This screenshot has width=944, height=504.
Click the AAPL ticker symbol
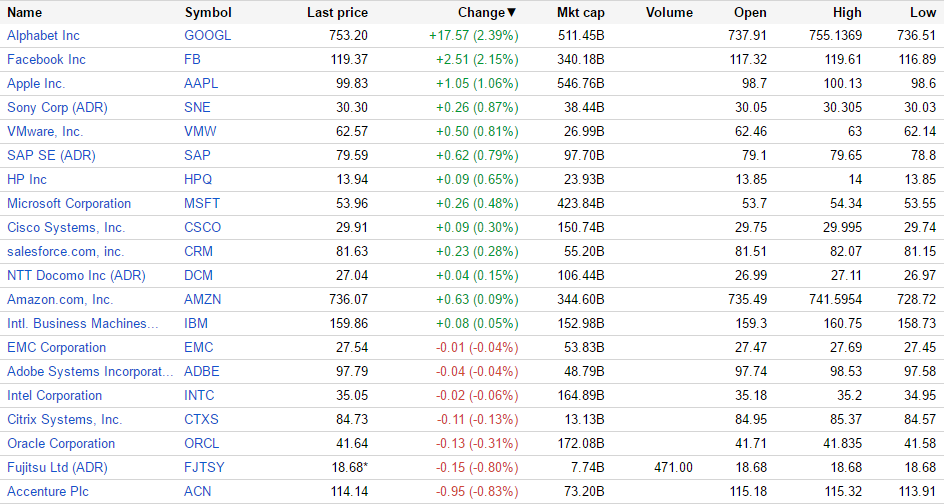201,83
